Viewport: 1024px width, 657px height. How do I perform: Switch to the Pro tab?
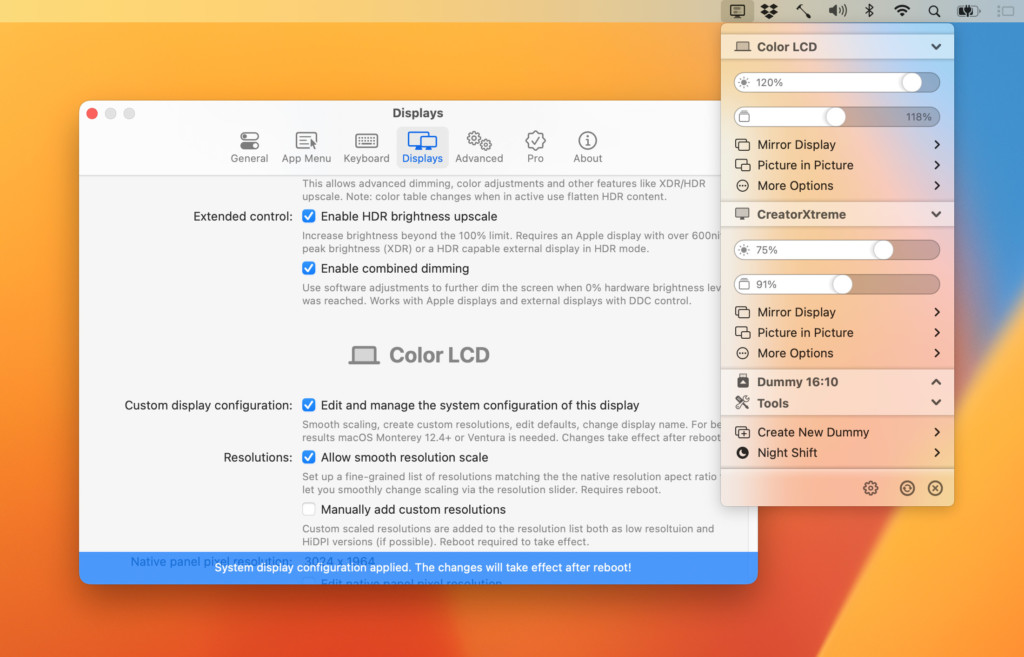pos(535,148)
